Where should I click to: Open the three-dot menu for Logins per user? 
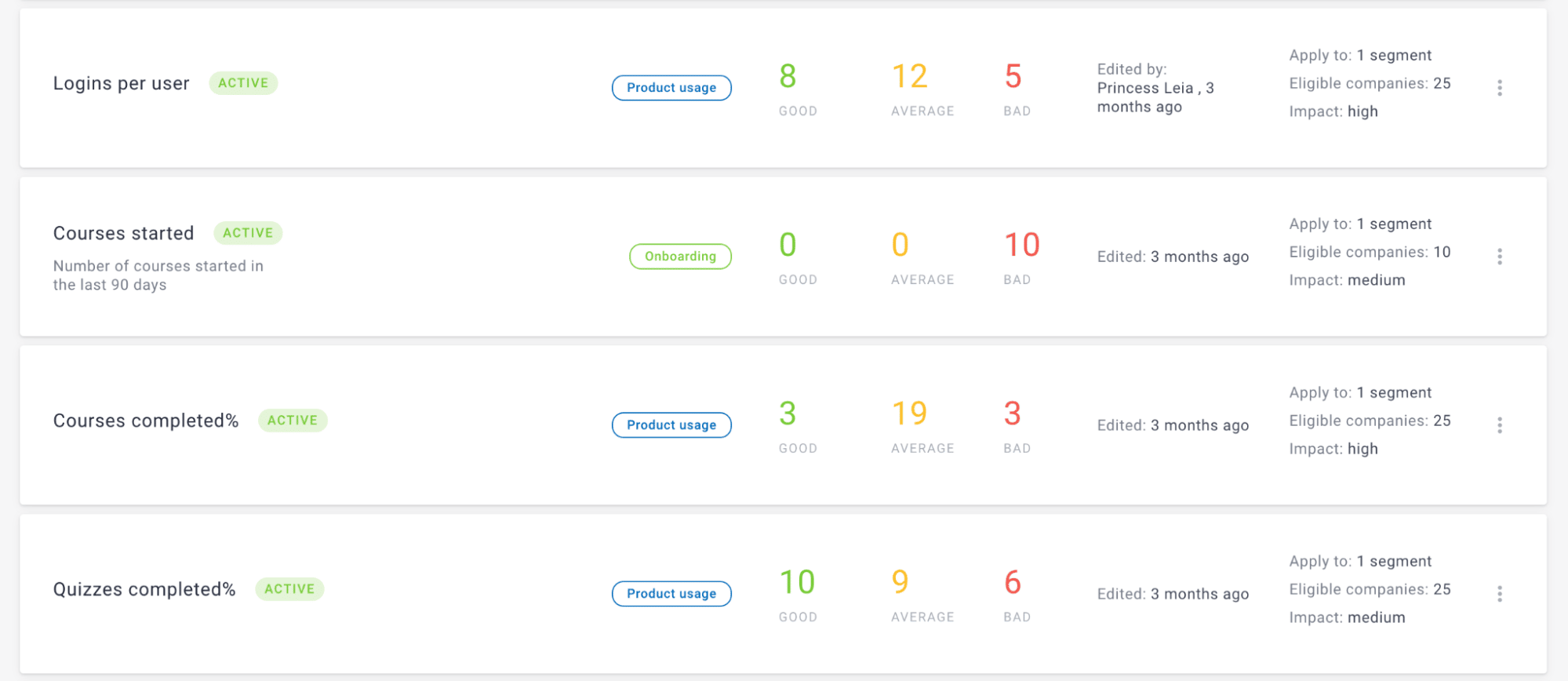click(1499, 88)
